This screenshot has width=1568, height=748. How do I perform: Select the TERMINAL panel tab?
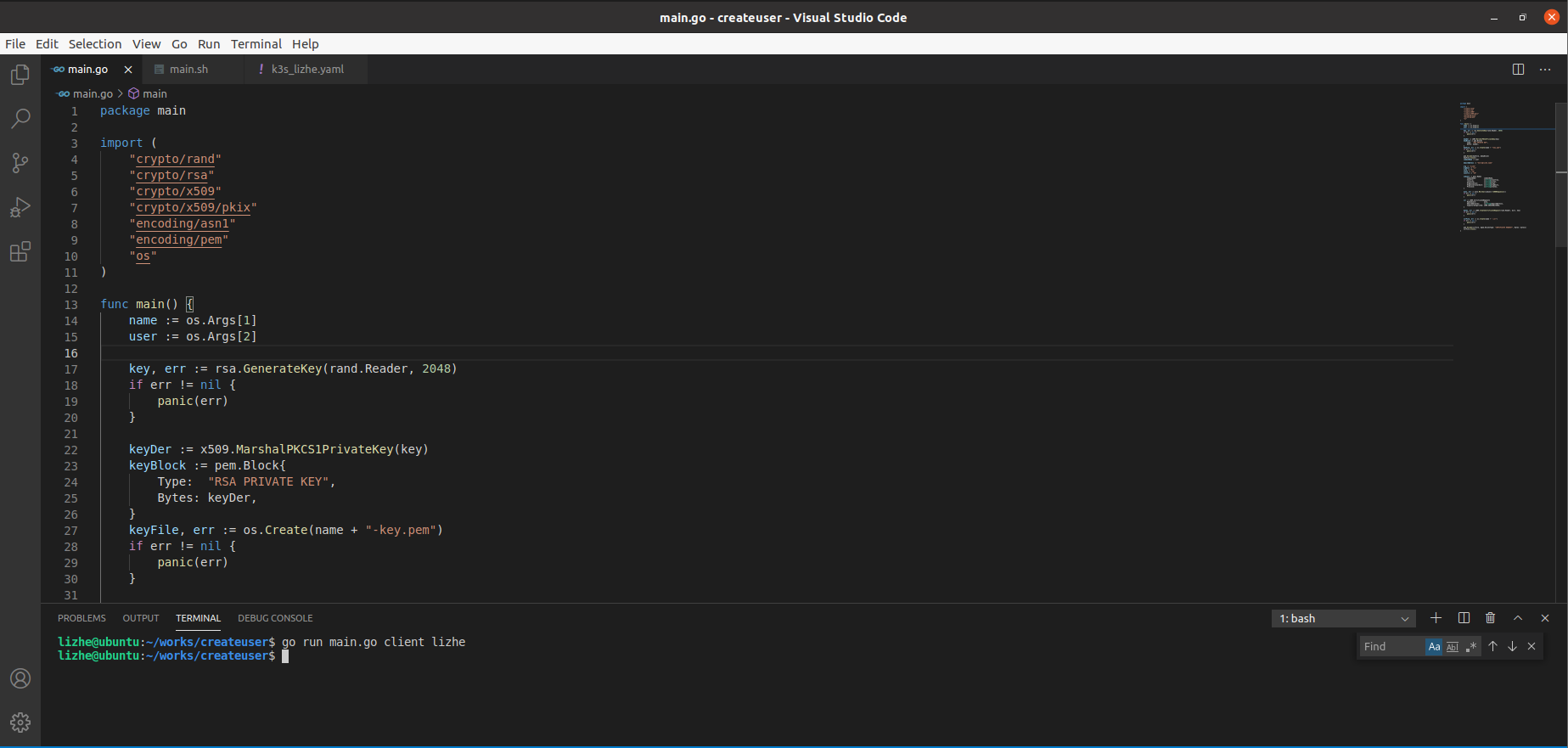coord(198,618)
